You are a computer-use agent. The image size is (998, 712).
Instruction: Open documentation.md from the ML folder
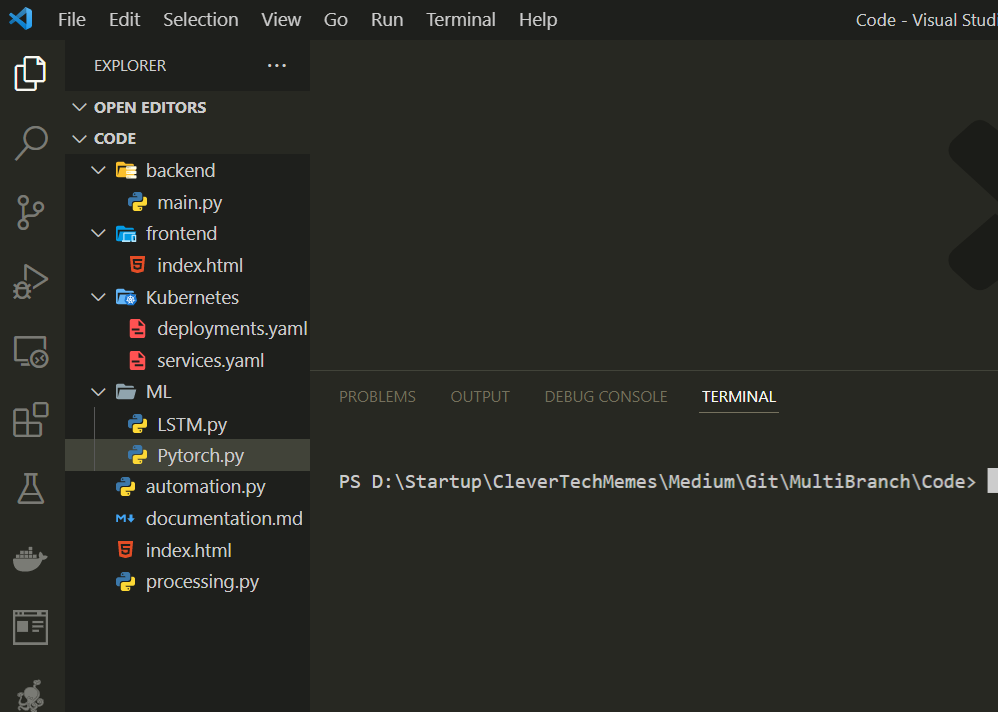pyautogui.click(x=222, y=518)
